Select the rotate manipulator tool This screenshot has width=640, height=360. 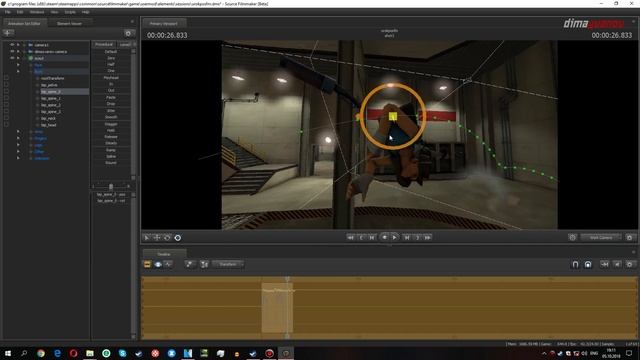point(167,238)
